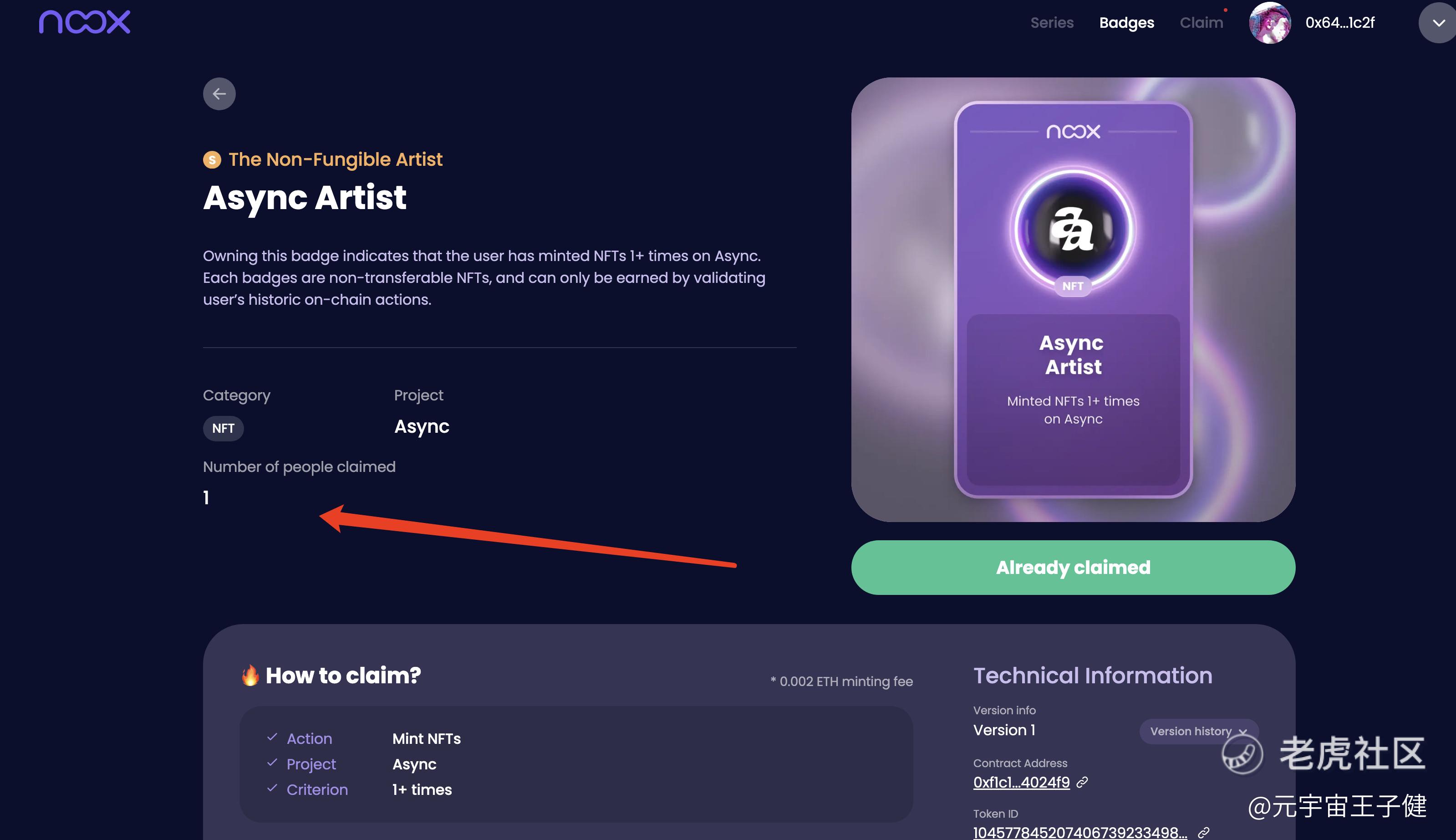Go back using the arrow button

pos(219,93)
